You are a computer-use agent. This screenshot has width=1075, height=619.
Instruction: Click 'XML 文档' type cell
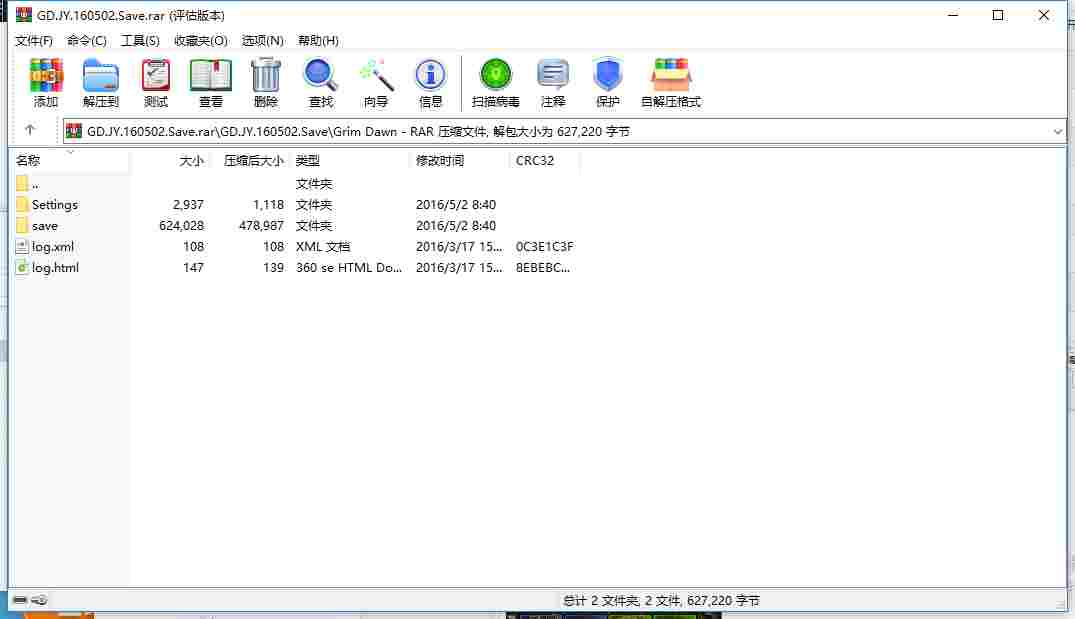click(322, 247)
